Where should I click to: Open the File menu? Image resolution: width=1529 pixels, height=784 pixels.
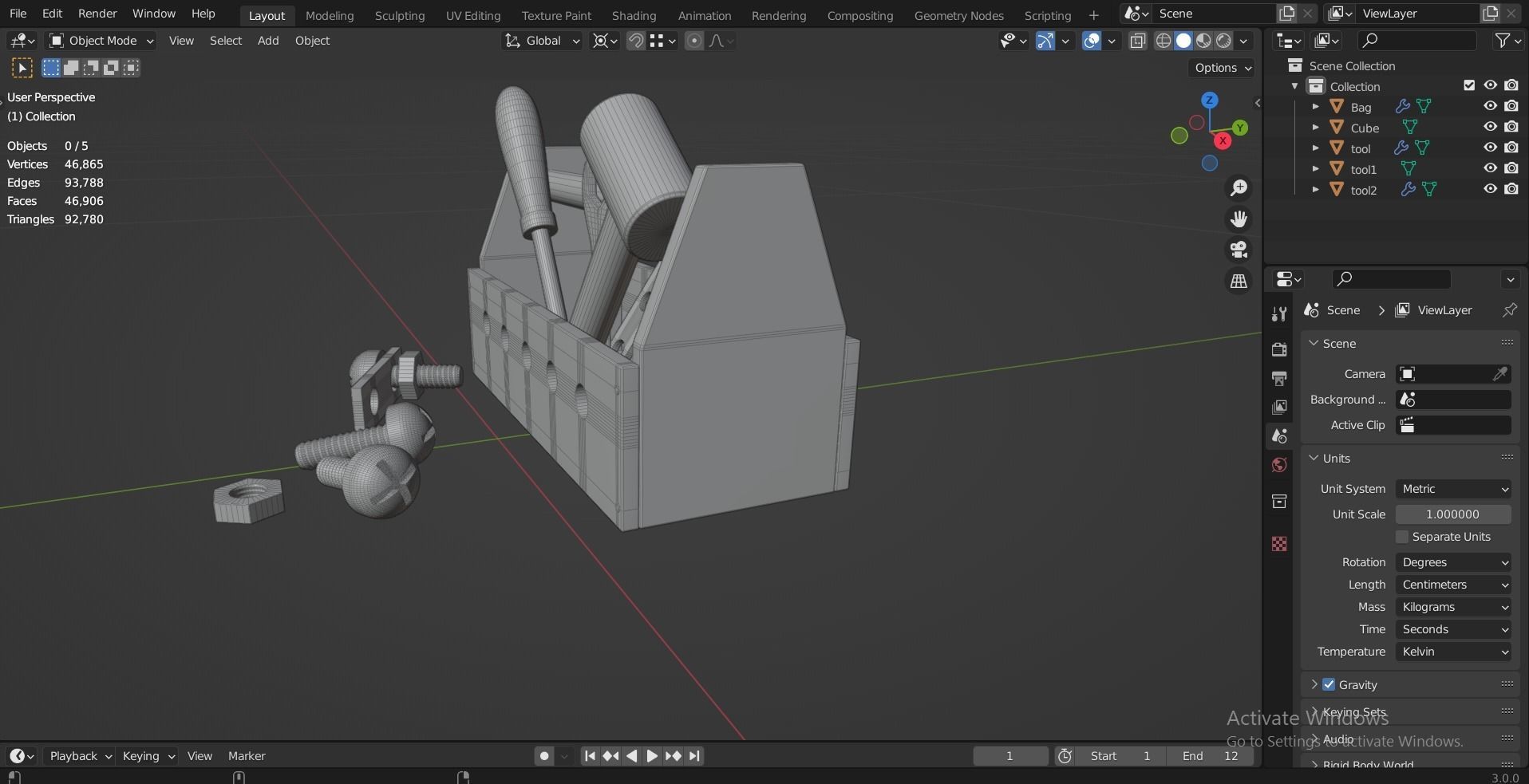coord(18,14)
